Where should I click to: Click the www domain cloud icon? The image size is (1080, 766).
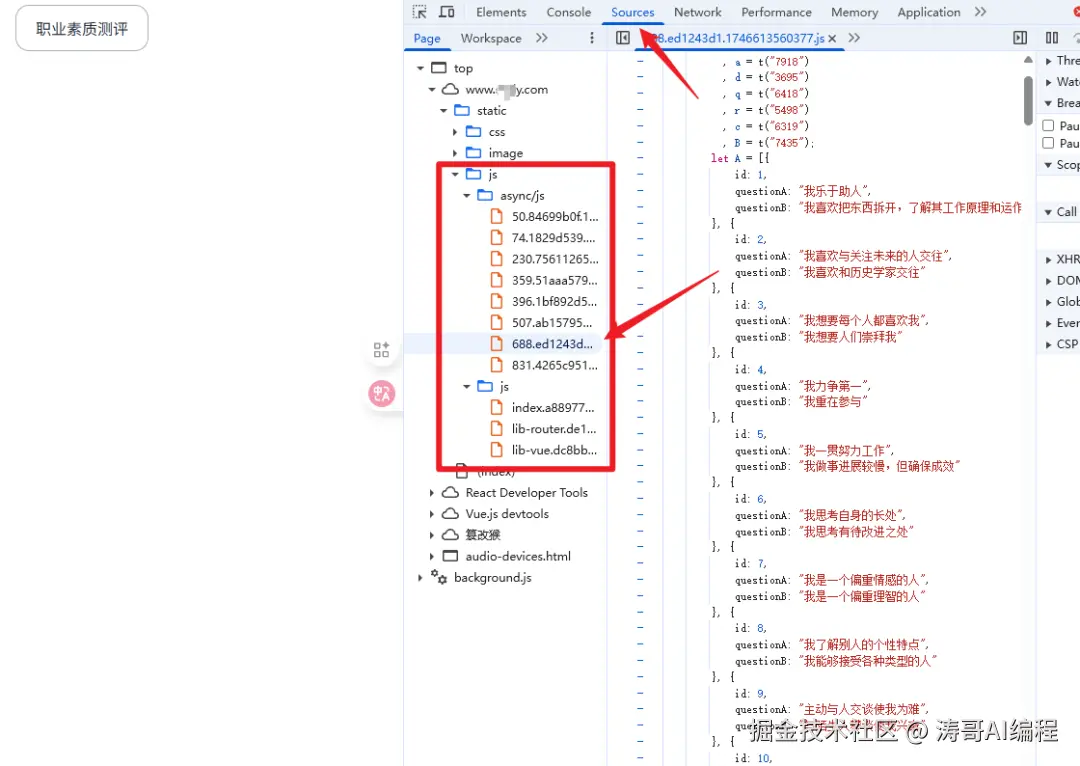pos(450,89)
